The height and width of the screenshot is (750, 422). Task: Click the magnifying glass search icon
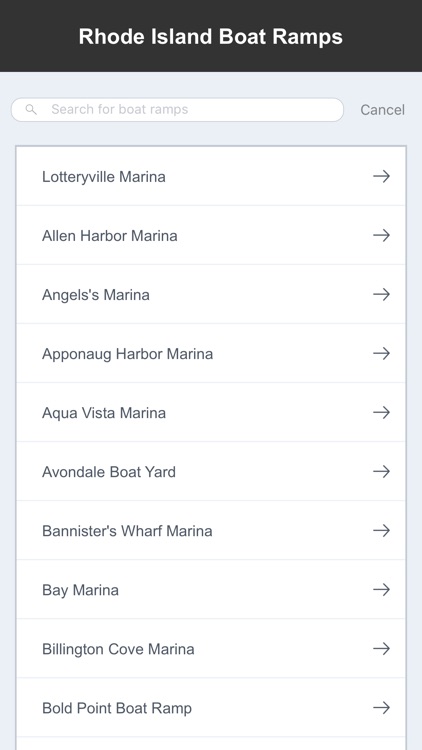click(x=31, y=110)
